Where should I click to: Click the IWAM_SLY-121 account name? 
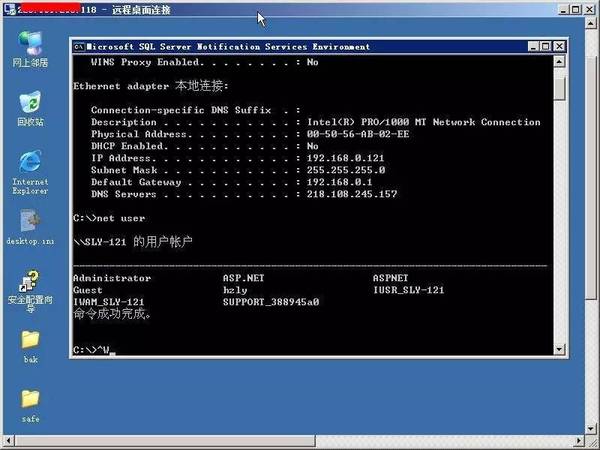coord(108,302)
